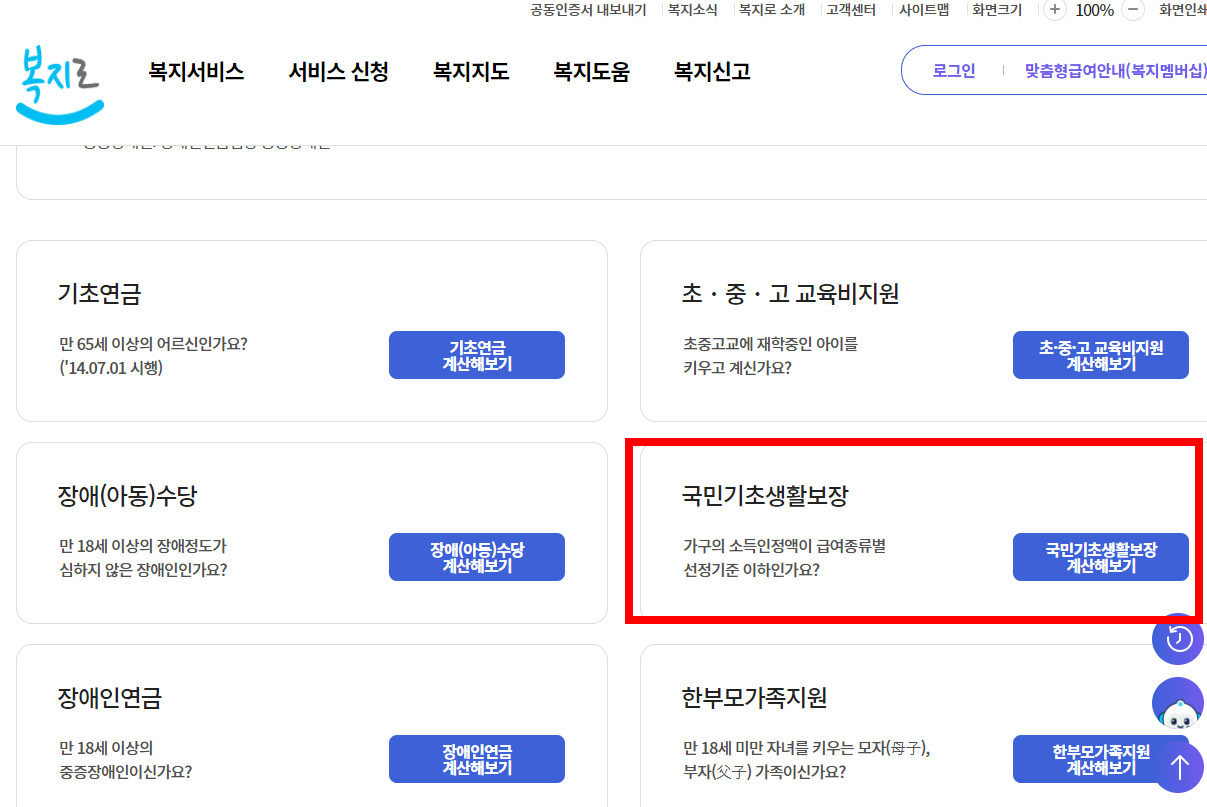Click the 초·중·고 교육비지원 계산해보기 button

(x=1100, y=354)
